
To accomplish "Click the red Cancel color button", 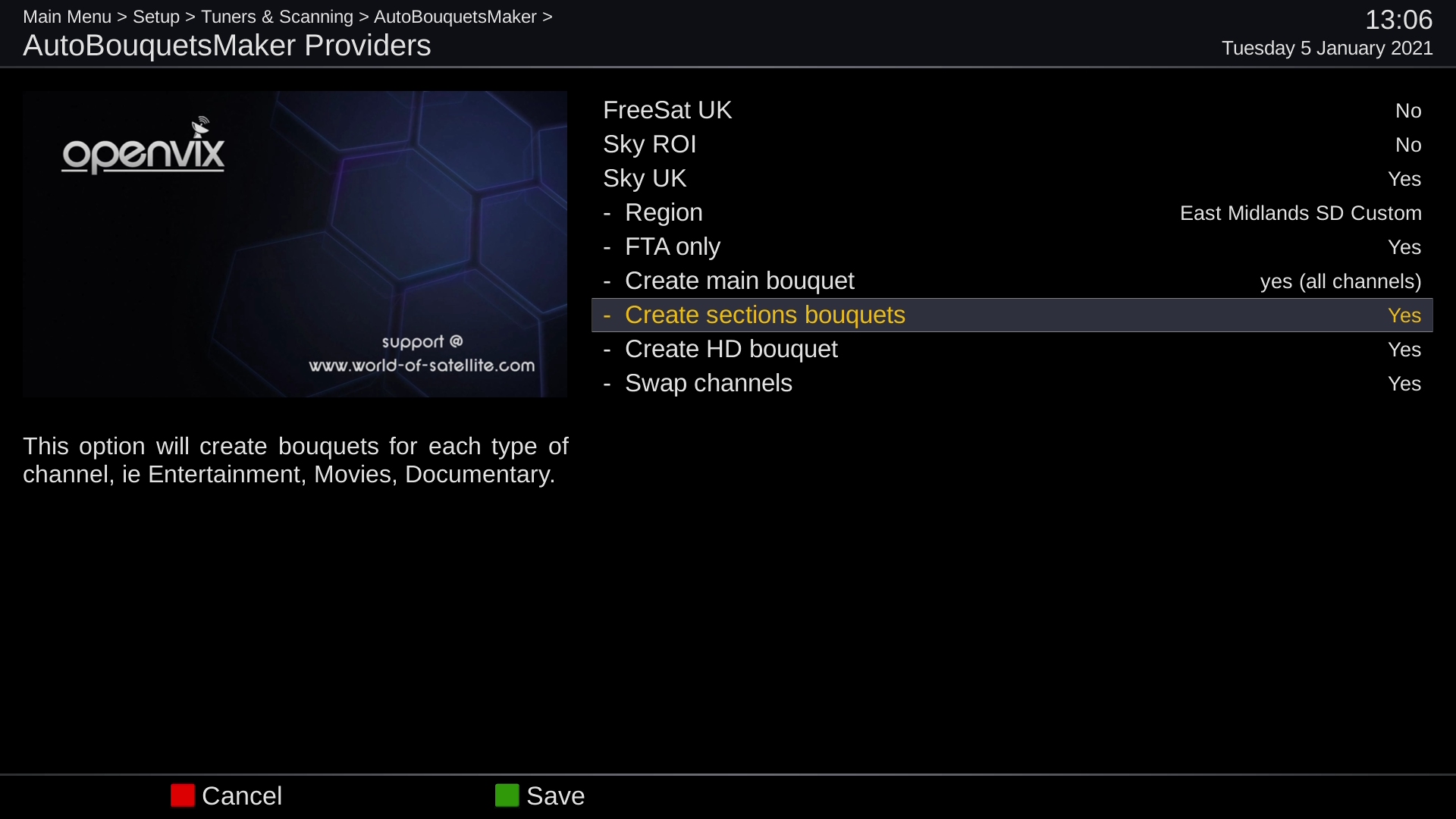I will 183,795.
